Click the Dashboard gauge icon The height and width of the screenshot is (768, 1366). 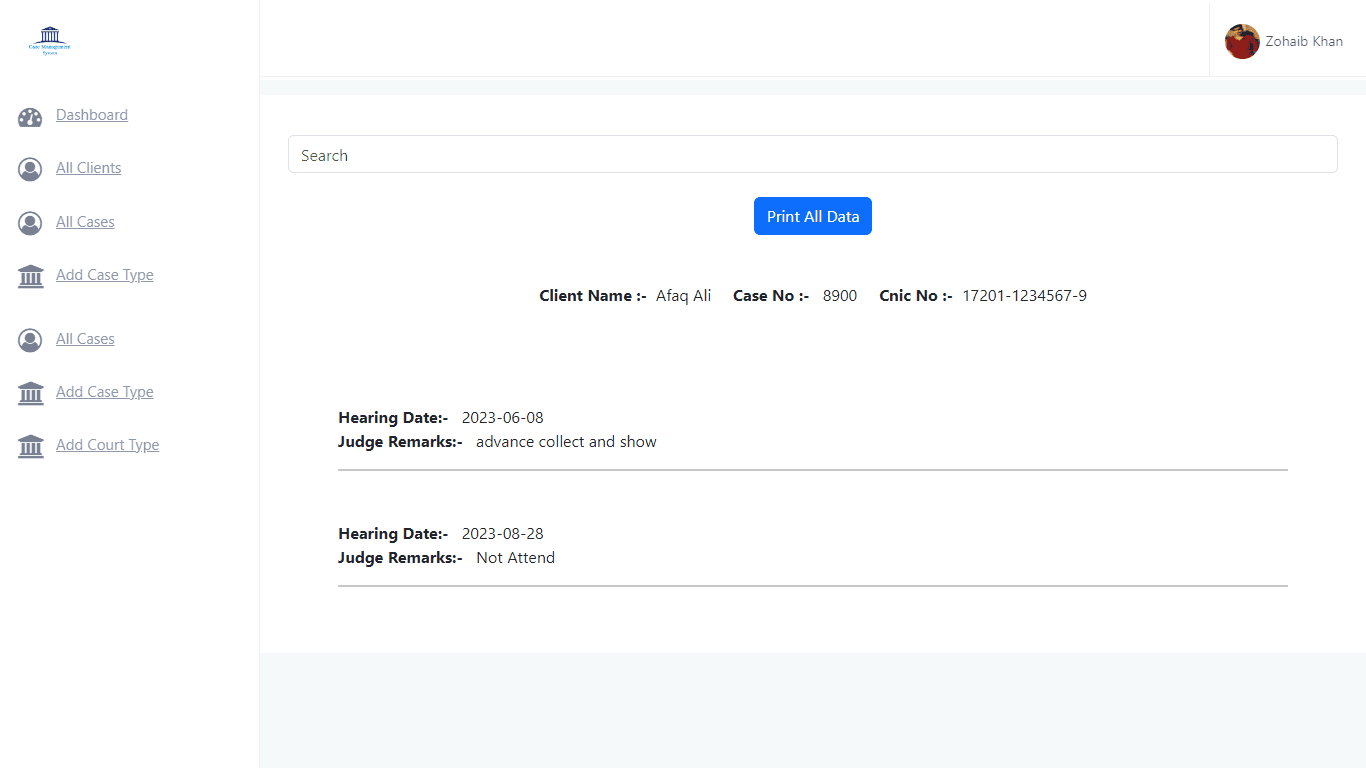pos(30,117)
